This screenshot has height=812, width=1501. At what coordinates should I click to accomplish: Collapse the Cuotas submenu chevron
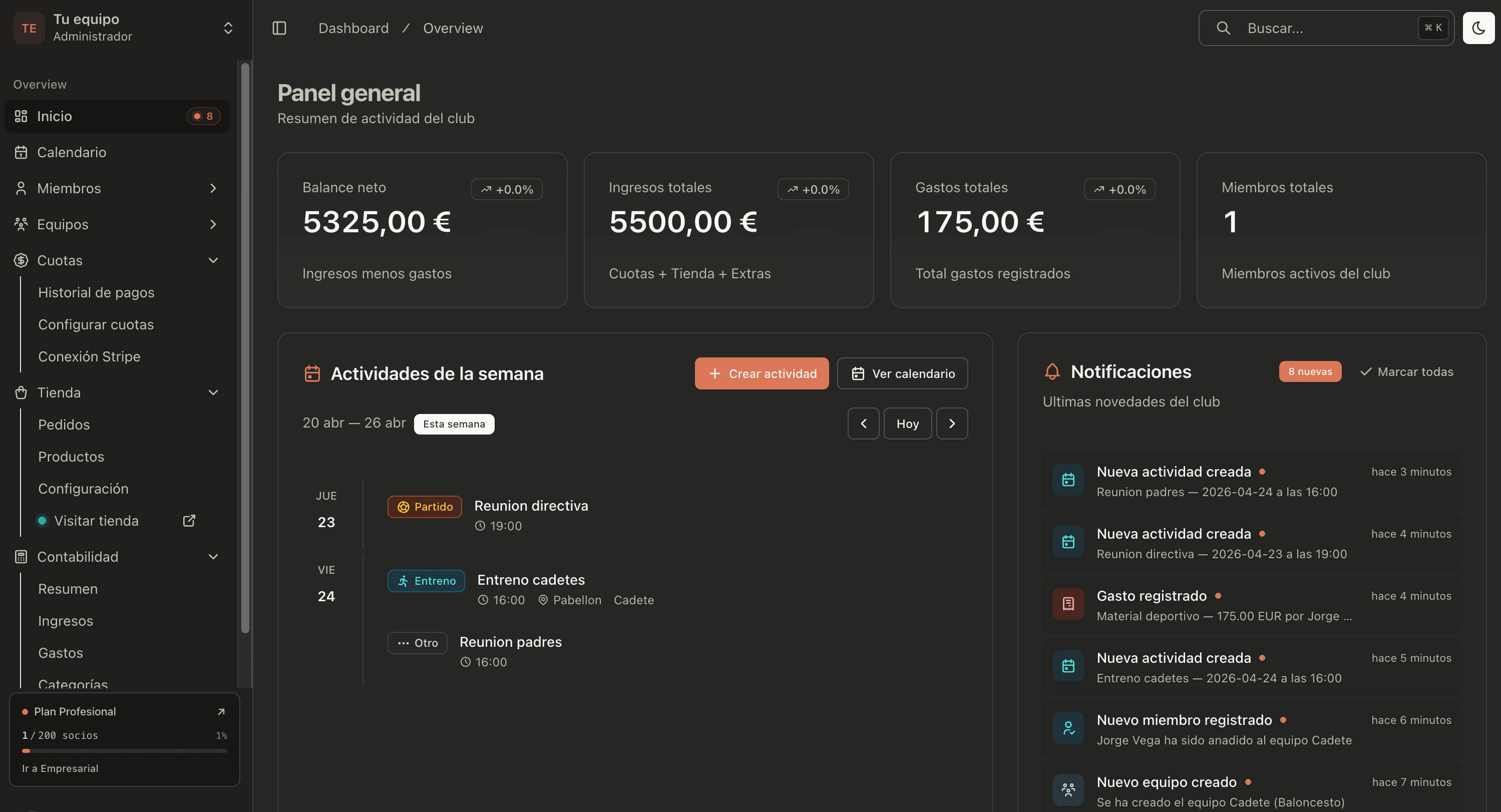[213, 260]
